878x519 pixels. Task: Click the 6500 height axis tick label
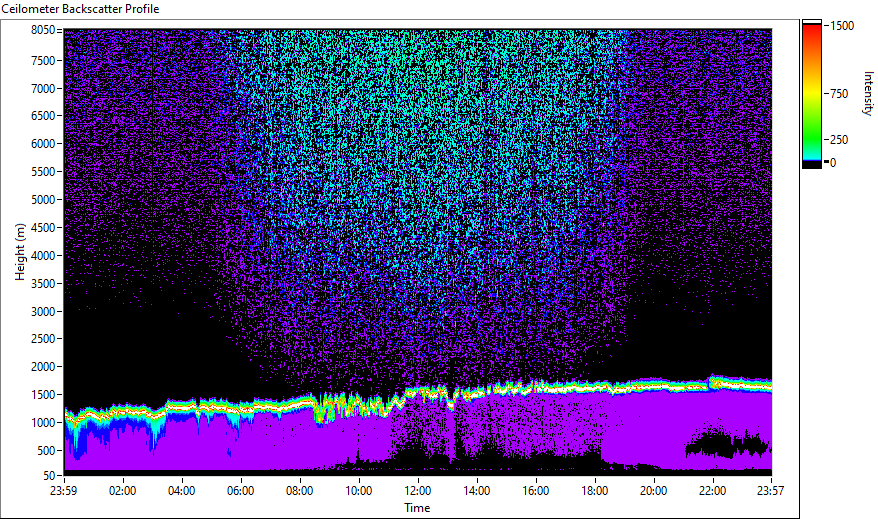tap(43, 116)
